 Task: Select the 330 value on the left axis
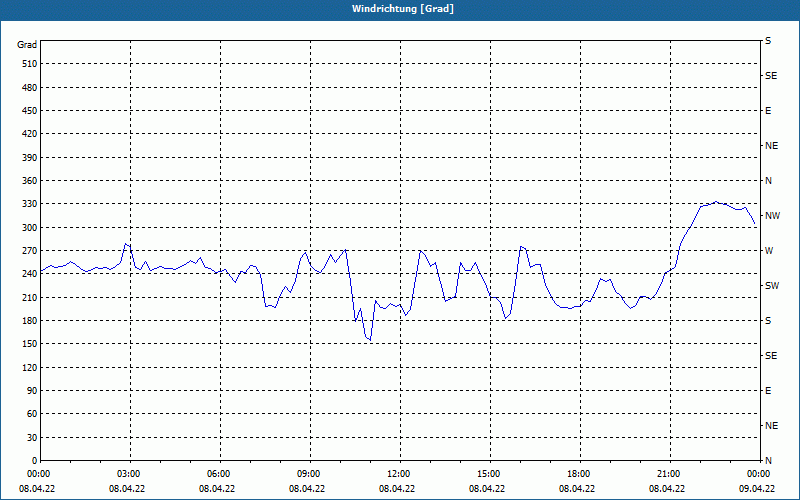click(30, 204)
